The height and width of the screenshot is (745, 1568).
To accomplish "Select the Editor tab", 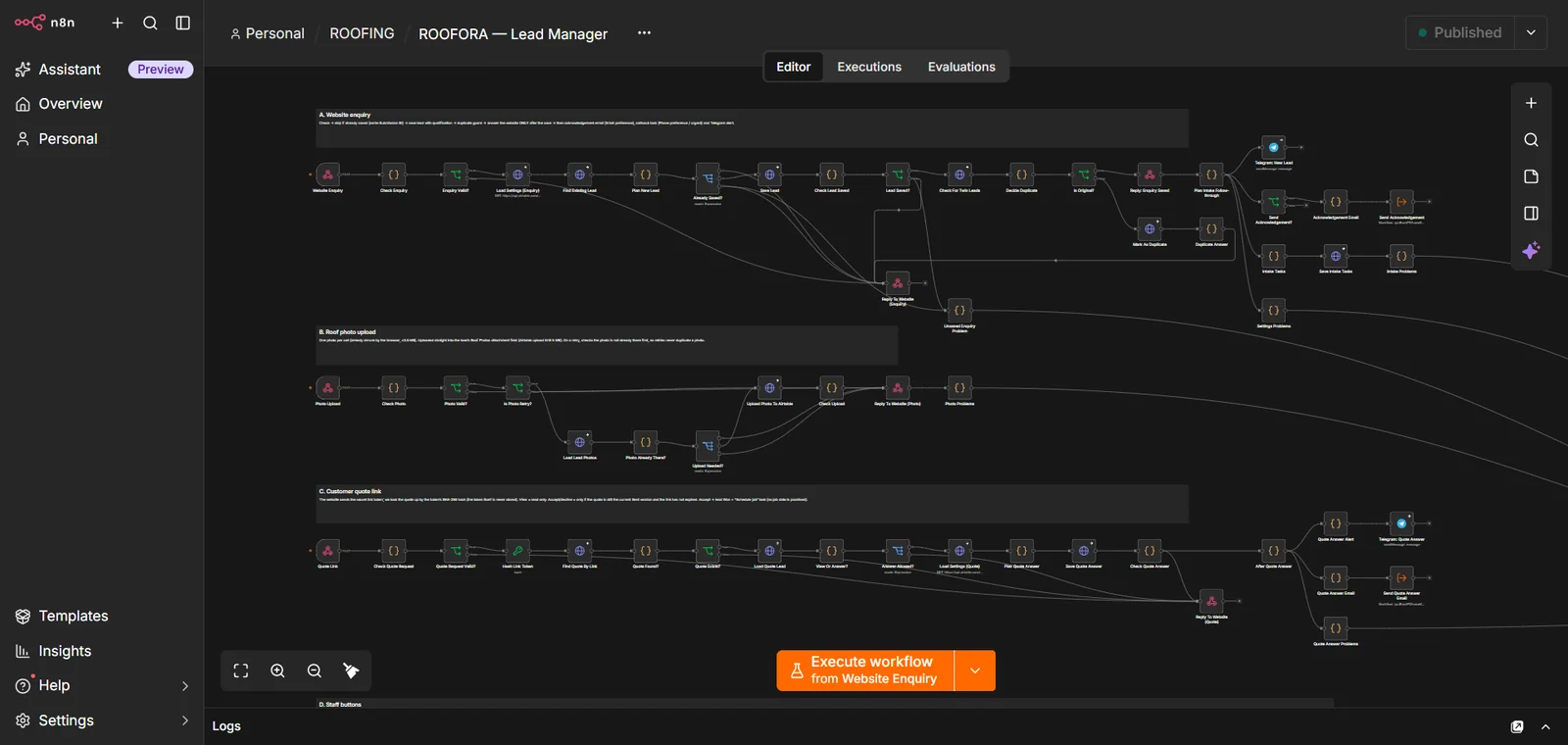I will [x=794, y=67].
